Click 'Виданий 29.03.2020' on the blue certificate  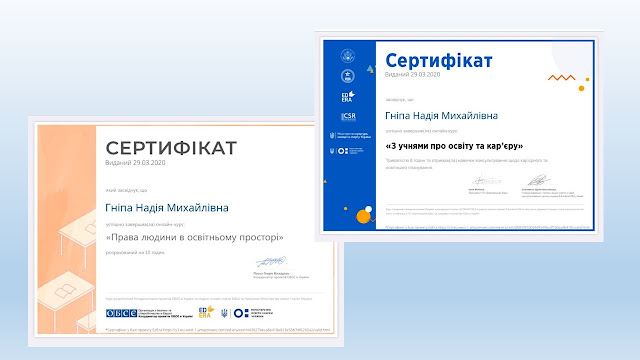point(412,74)
